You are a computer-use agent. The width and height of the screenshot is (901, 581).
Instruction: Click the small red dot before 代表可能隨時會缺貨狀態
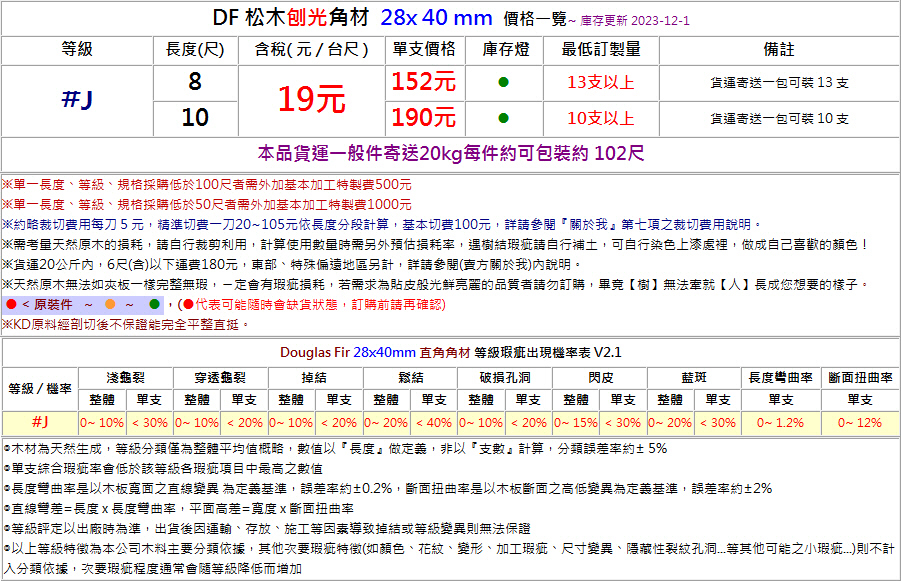(188, 305)
